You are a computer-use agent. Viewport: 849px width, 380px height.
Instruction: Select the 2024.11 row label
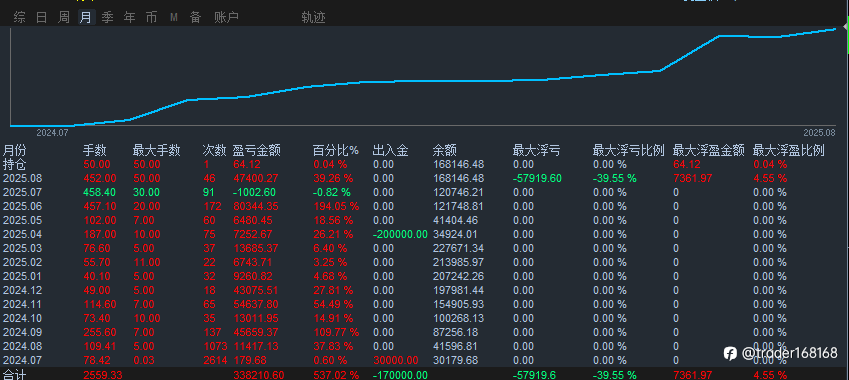pyautogui.click(x=22, y=304)
